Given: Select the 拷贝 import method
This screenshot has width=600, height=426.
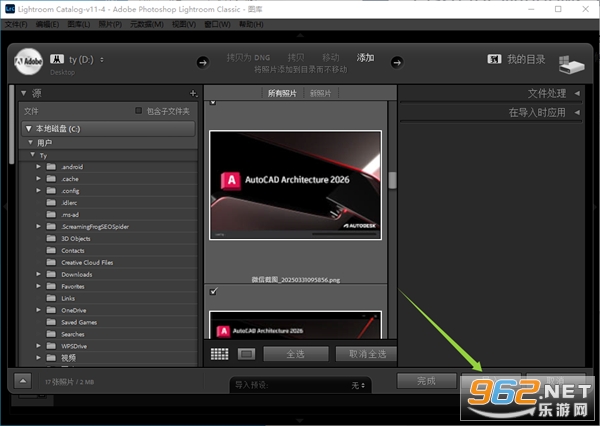Looking at the screenshot, I should click(x=296, y=58).
